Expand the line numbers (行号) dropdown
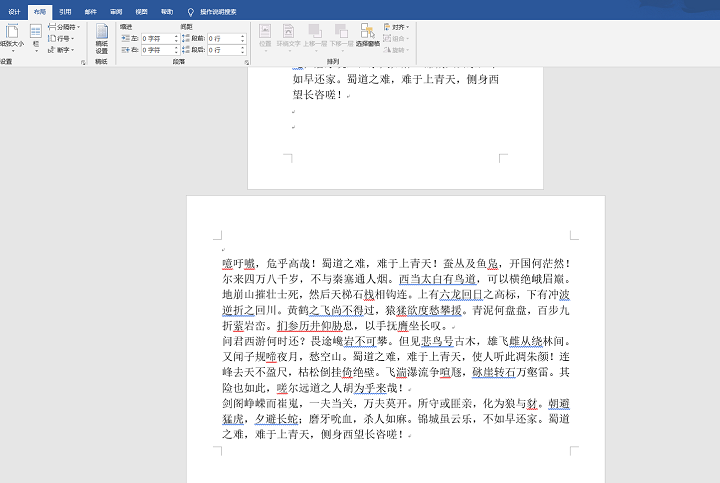 coord(61,39)
